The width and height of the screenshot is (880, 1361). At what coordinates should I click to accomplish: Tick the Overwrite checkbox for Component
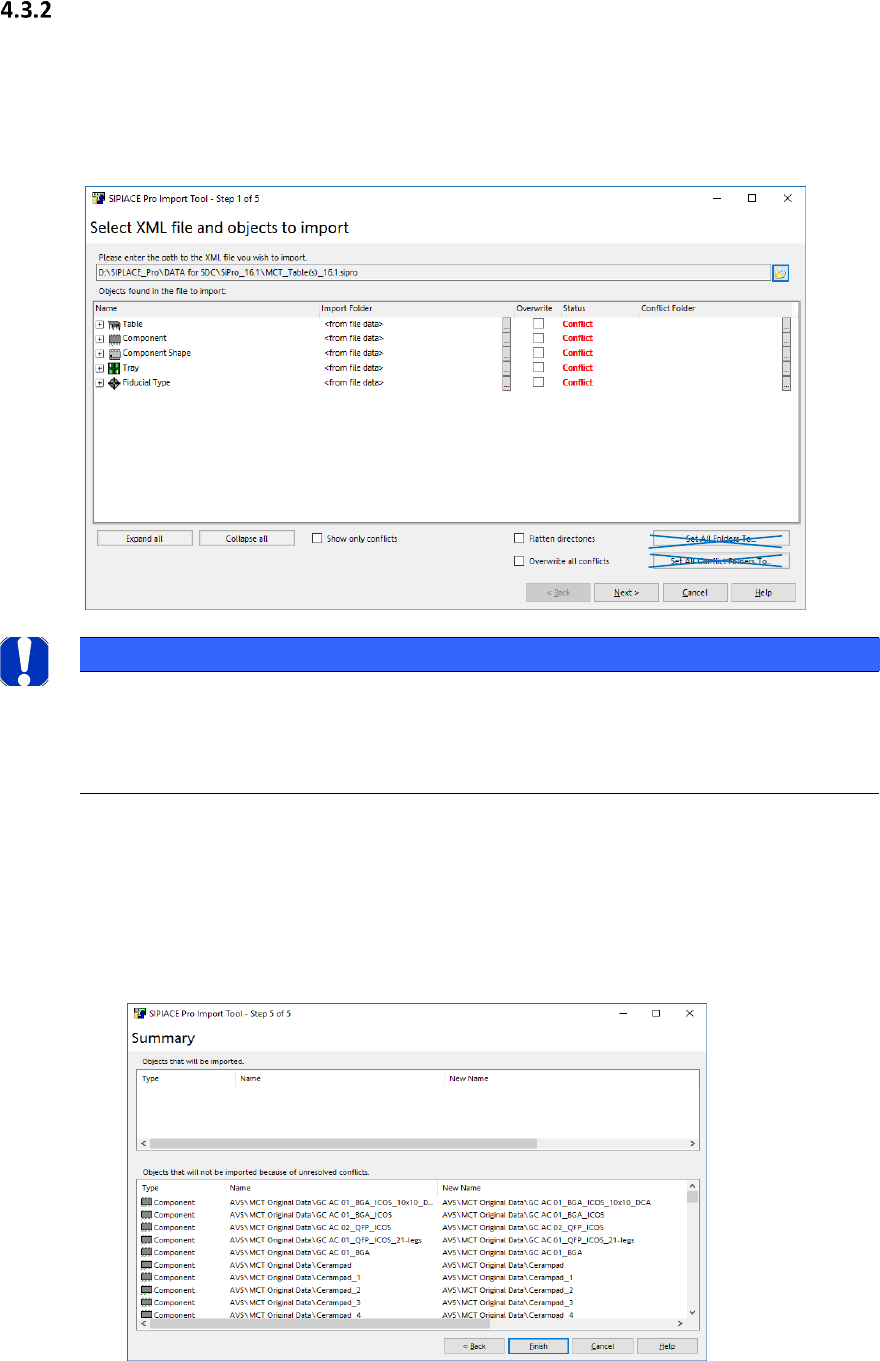coord(539,338)
